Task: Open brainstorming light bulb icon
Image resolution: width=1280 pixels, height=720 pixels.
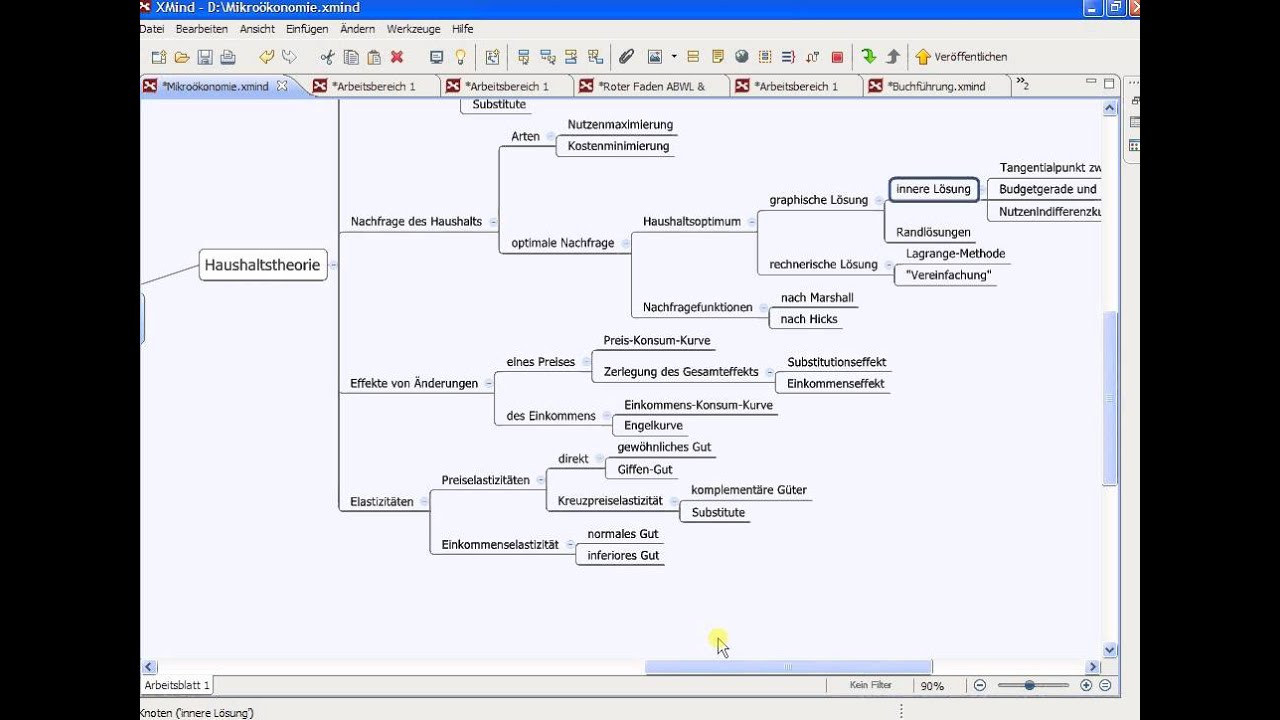Action: pyautogui.click(x=460, y=57)
